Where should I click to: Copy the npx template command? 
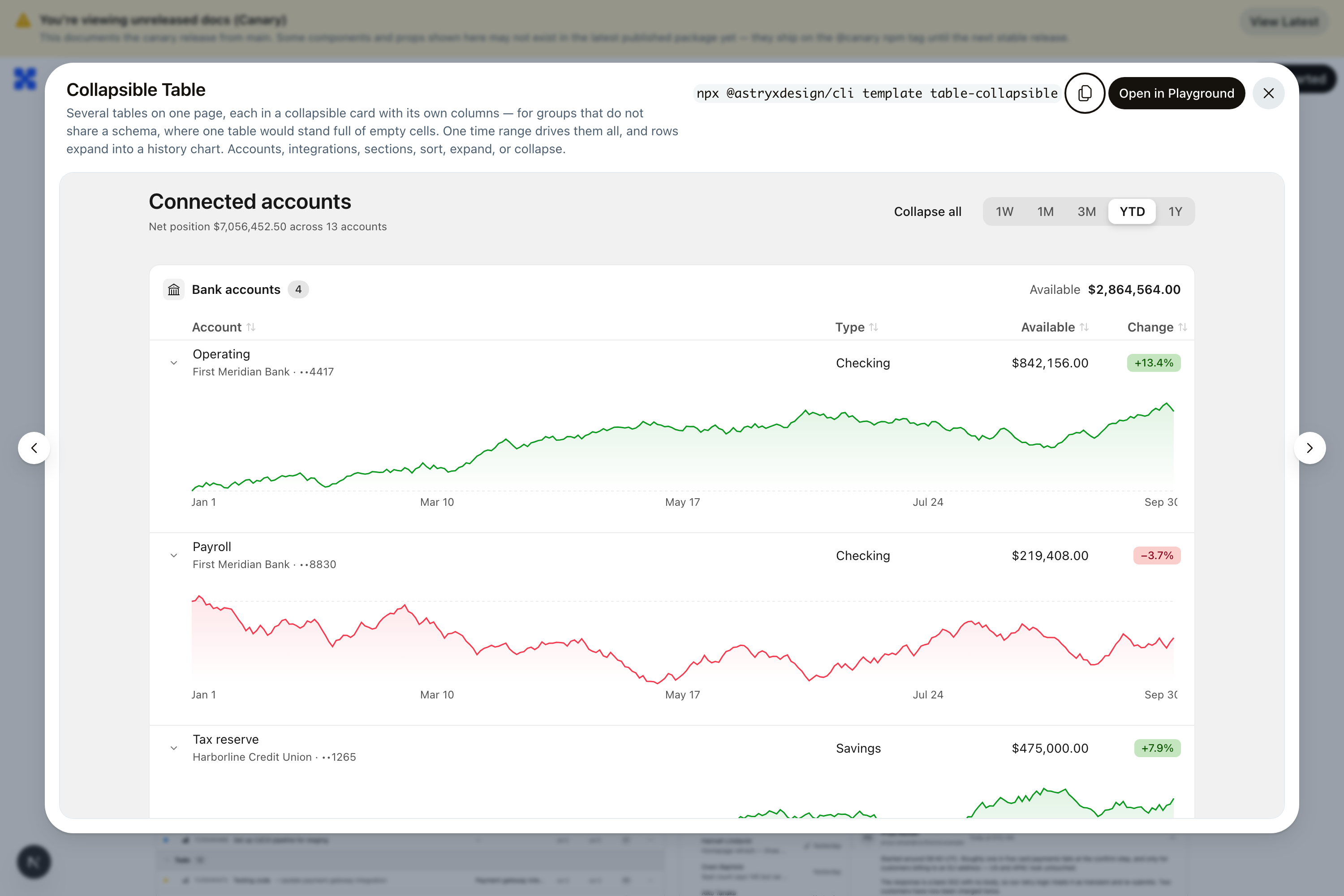coord(1084,93)
